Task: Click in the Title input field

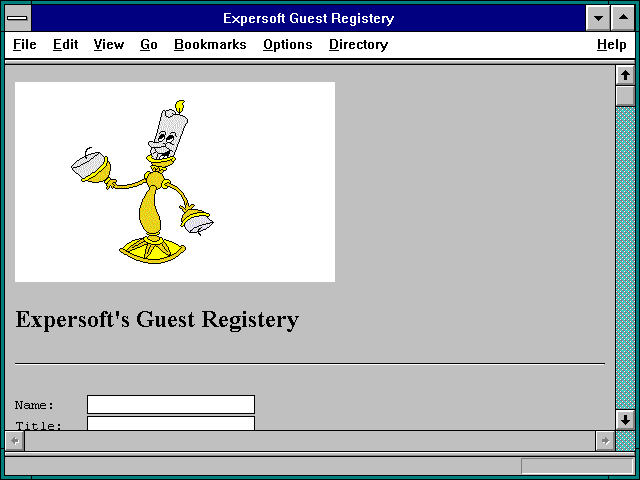Action: [x=171, y=423]
